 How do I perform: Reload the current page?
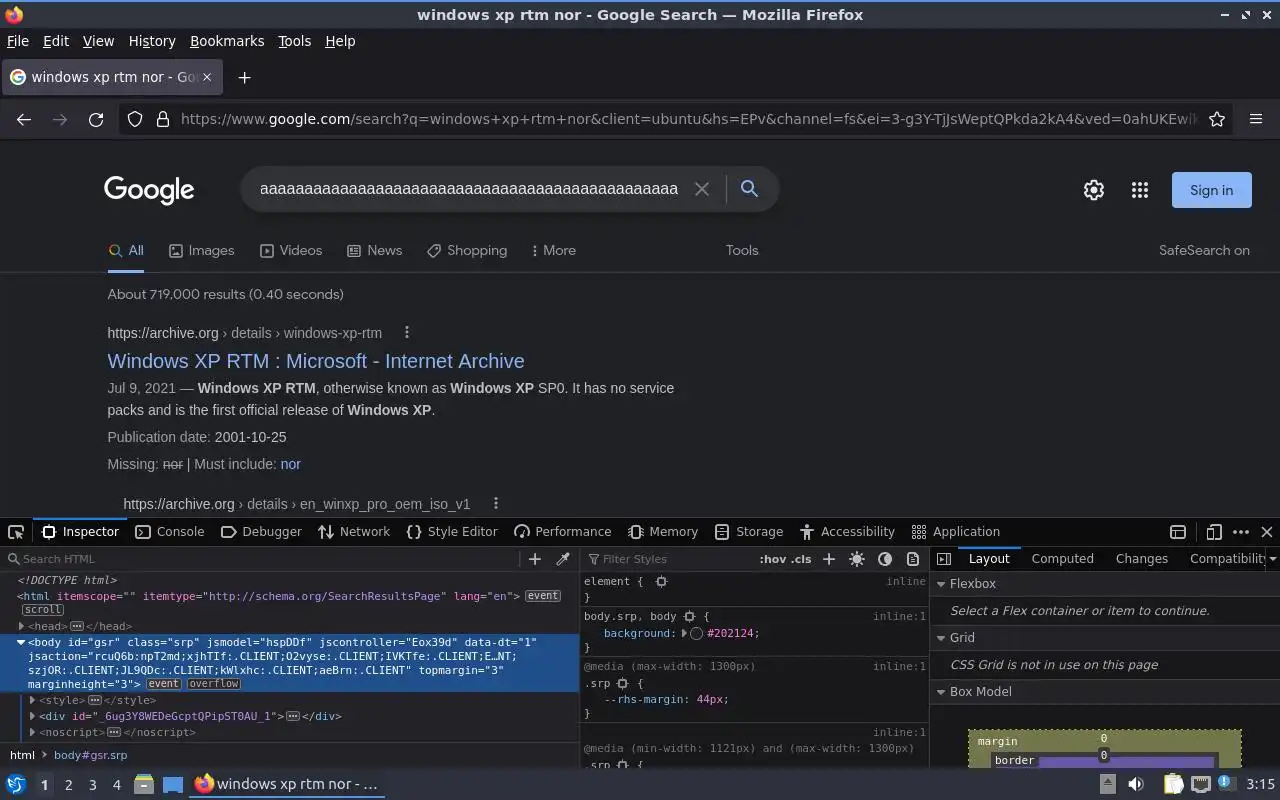coord(96,119)
